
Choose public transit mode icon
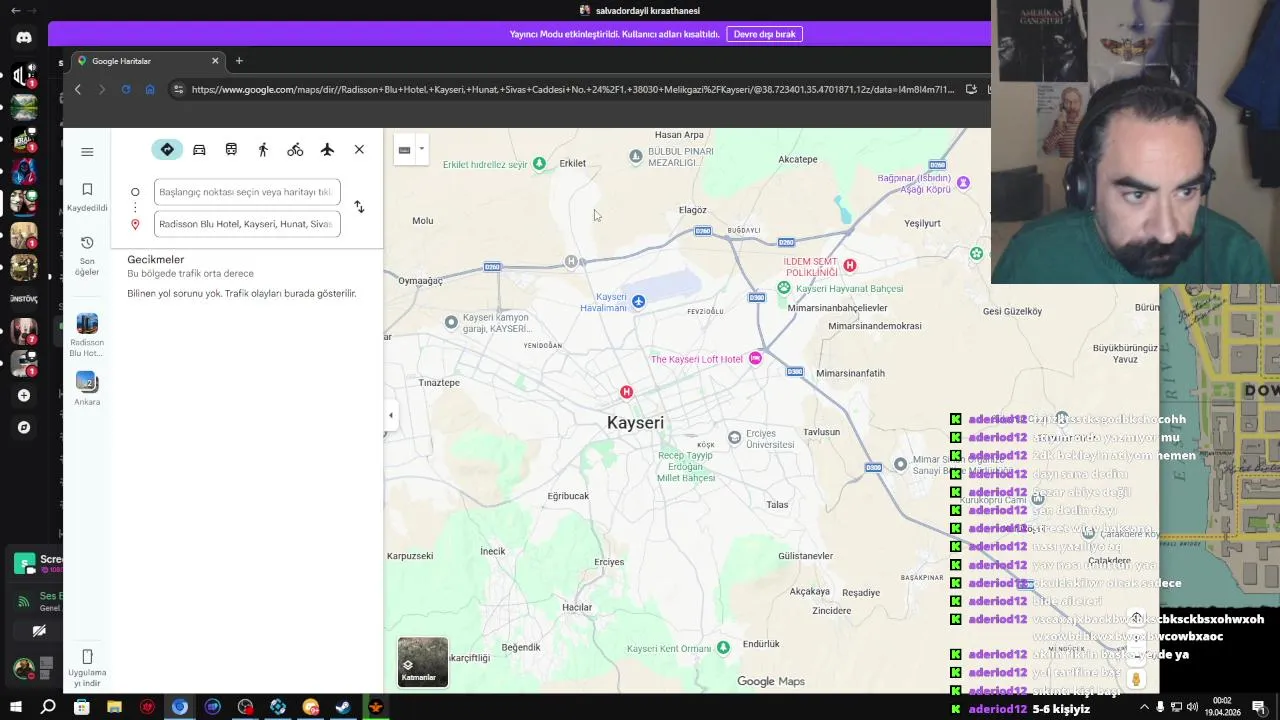tap(231, 149)
